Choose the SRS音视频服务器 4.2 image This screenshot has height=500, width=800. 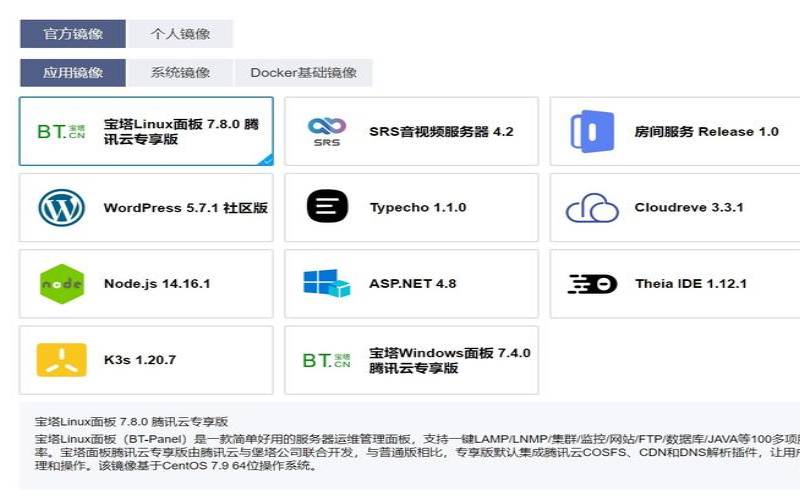tap(411, 132)
